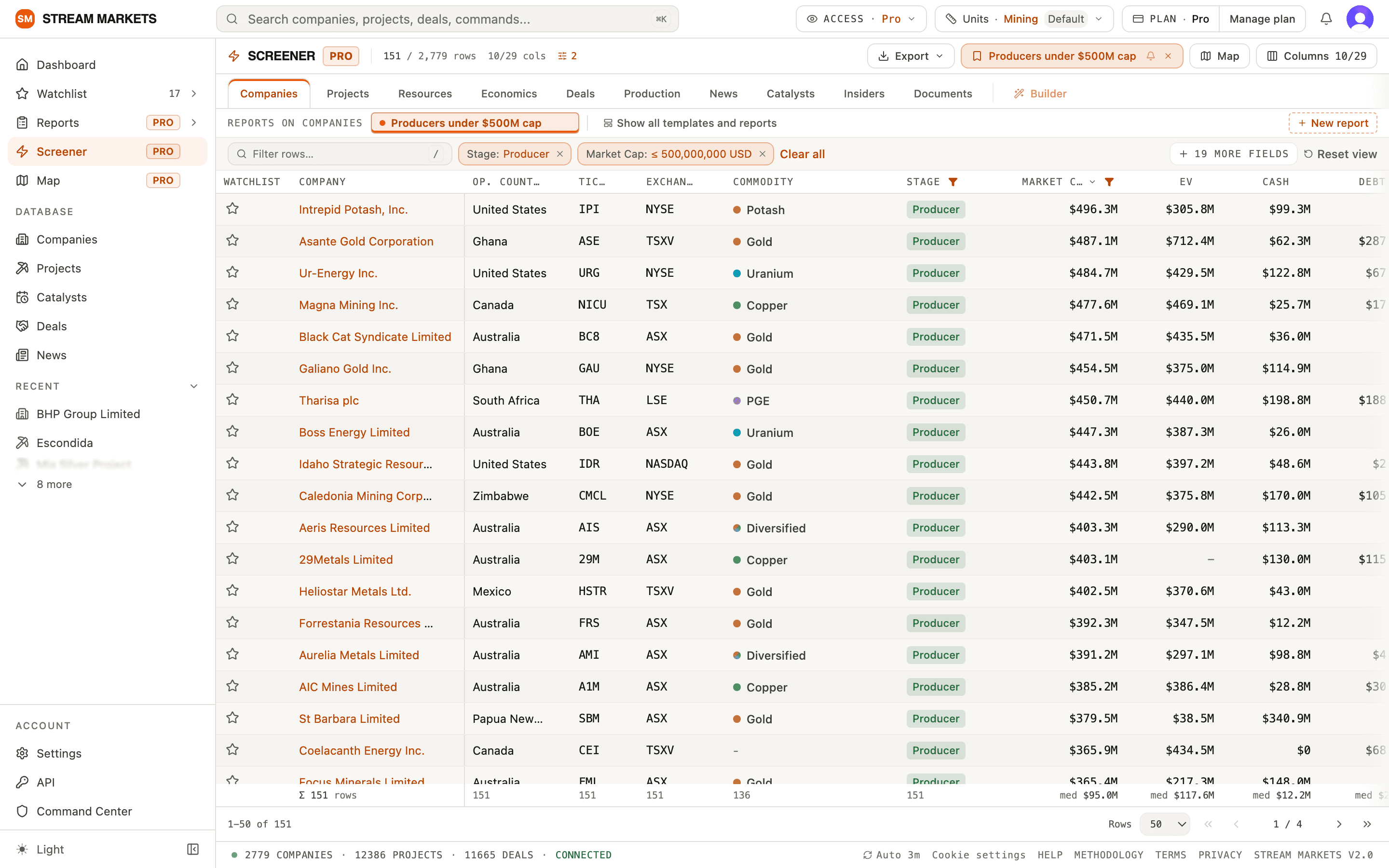1389x868 pixels.
Task: Click 19 More Fields button
Action: pyautogui.click(x=1233, y=154)
